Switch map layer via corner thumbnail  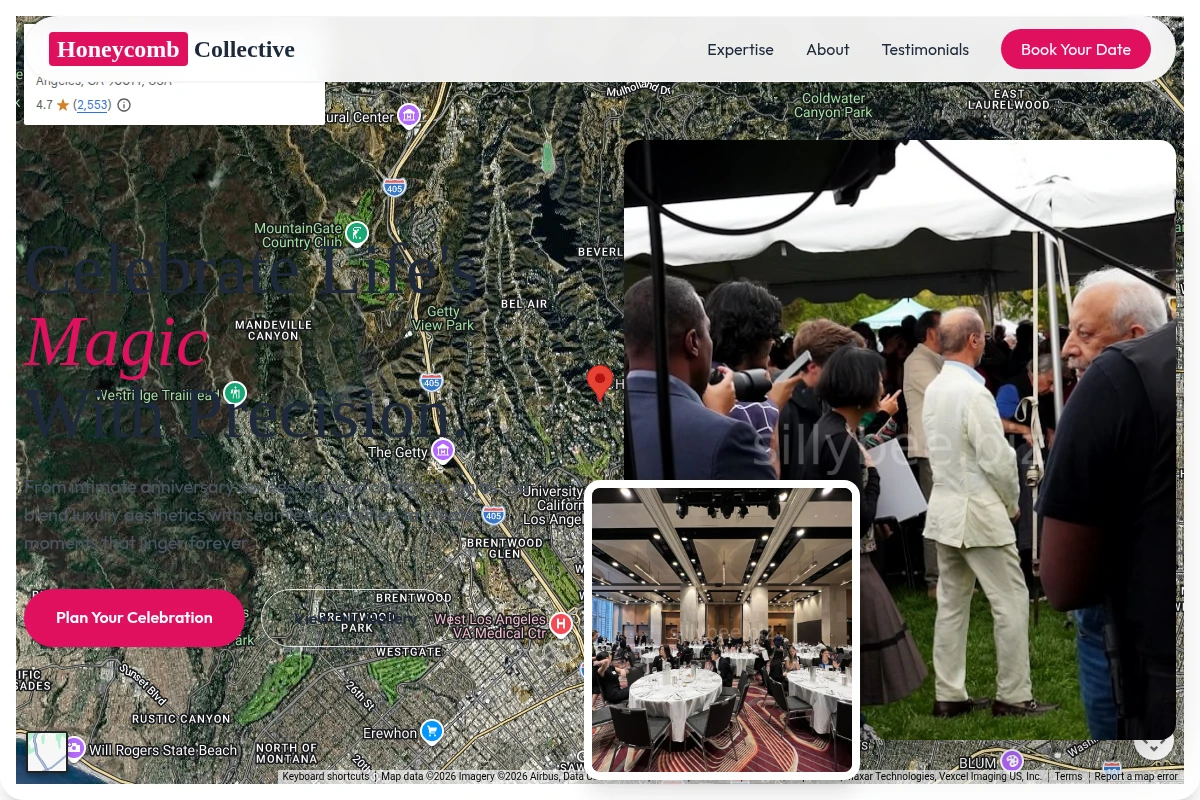(47, 752)
